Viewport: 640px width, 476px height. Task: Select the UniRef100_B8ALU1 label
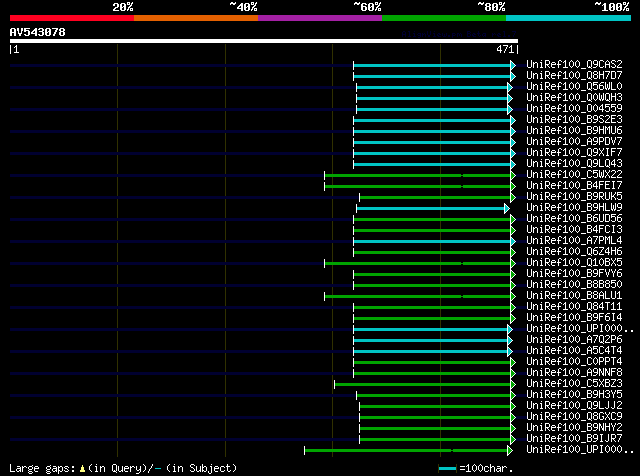point(574,296)
